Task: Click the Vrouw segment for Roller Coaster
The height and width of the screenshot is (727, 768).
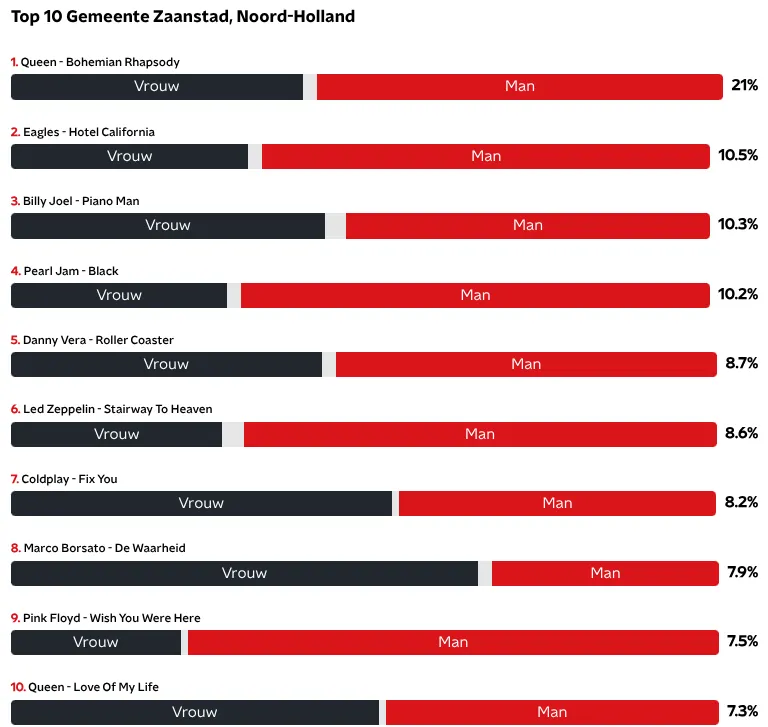Action: (166, 364)
